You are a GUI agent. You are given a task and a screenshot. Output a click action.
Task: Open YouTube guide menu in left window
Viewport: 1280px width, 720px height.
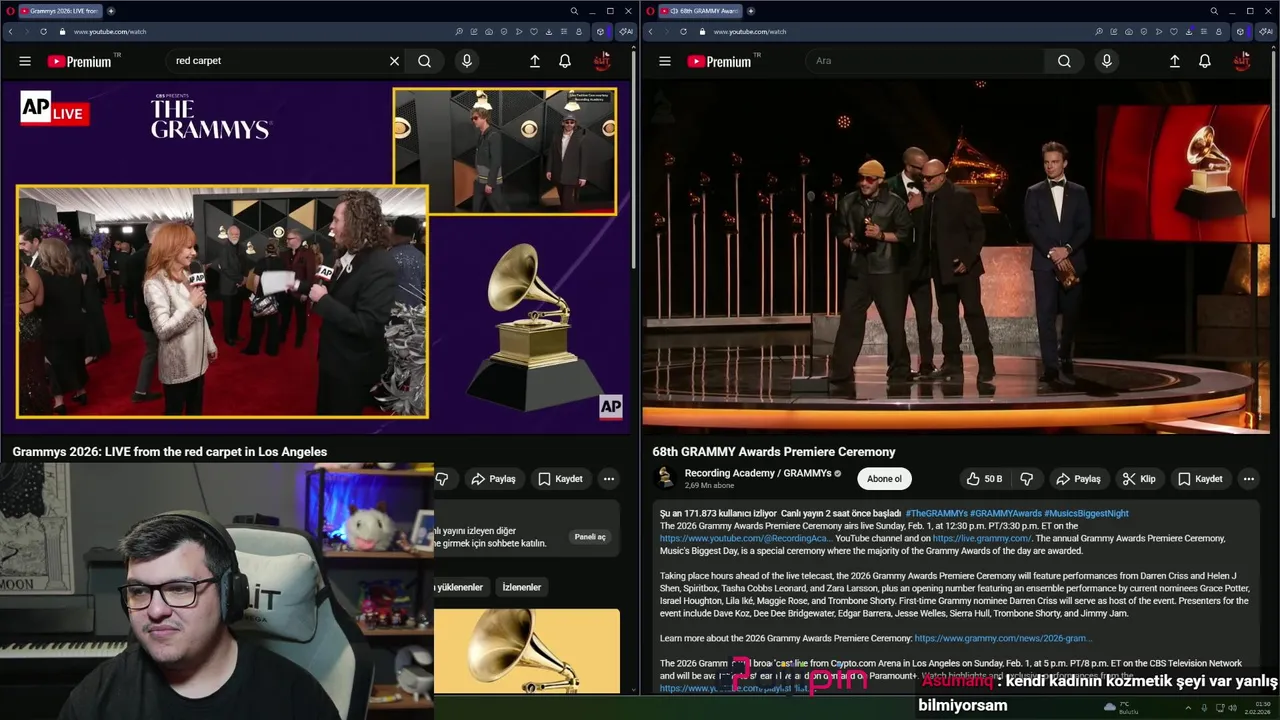[25, 61]
